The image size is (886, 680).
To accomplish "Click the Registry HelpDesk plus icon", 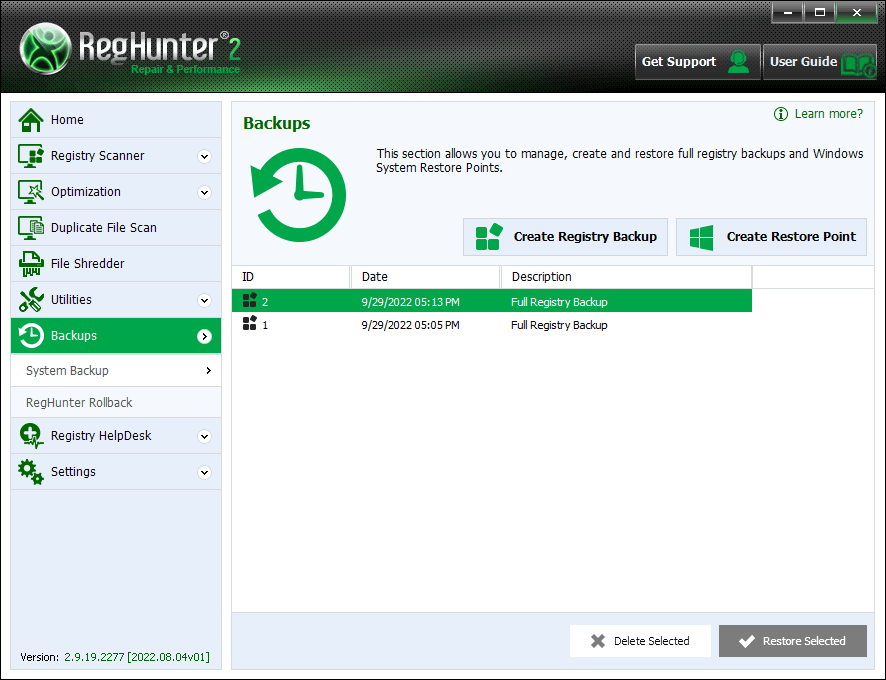I will pyautogui.click(x=31, y=436).
